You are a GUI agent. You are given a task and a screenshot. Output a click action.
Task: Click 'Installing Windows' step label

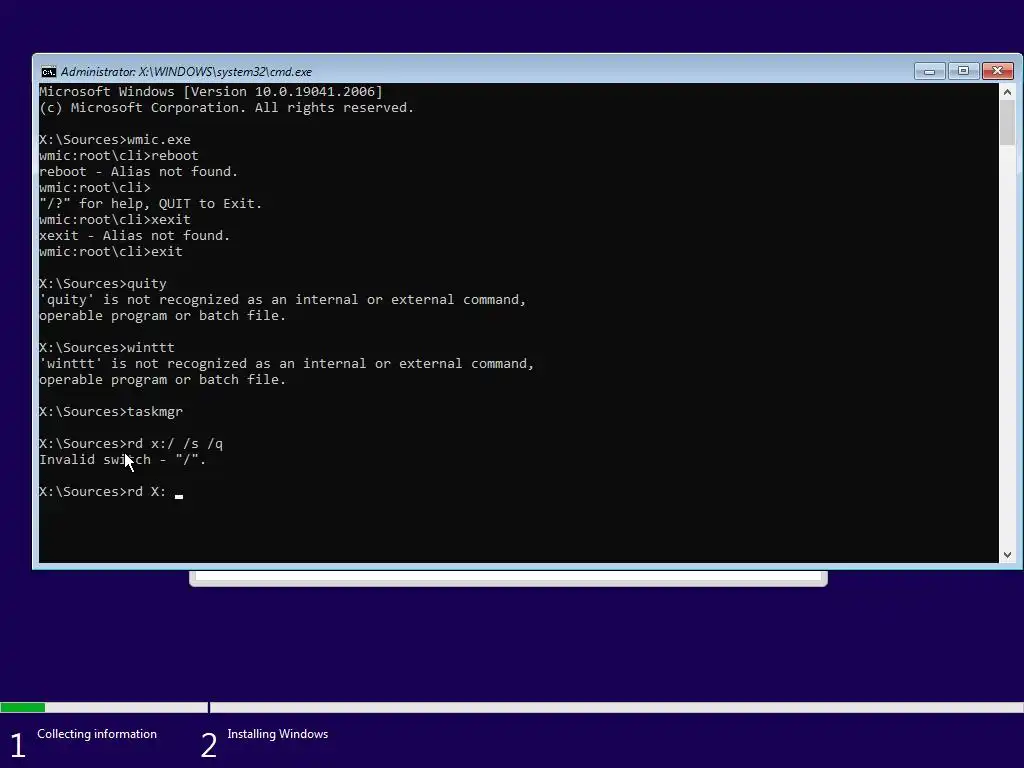(278, 734)
